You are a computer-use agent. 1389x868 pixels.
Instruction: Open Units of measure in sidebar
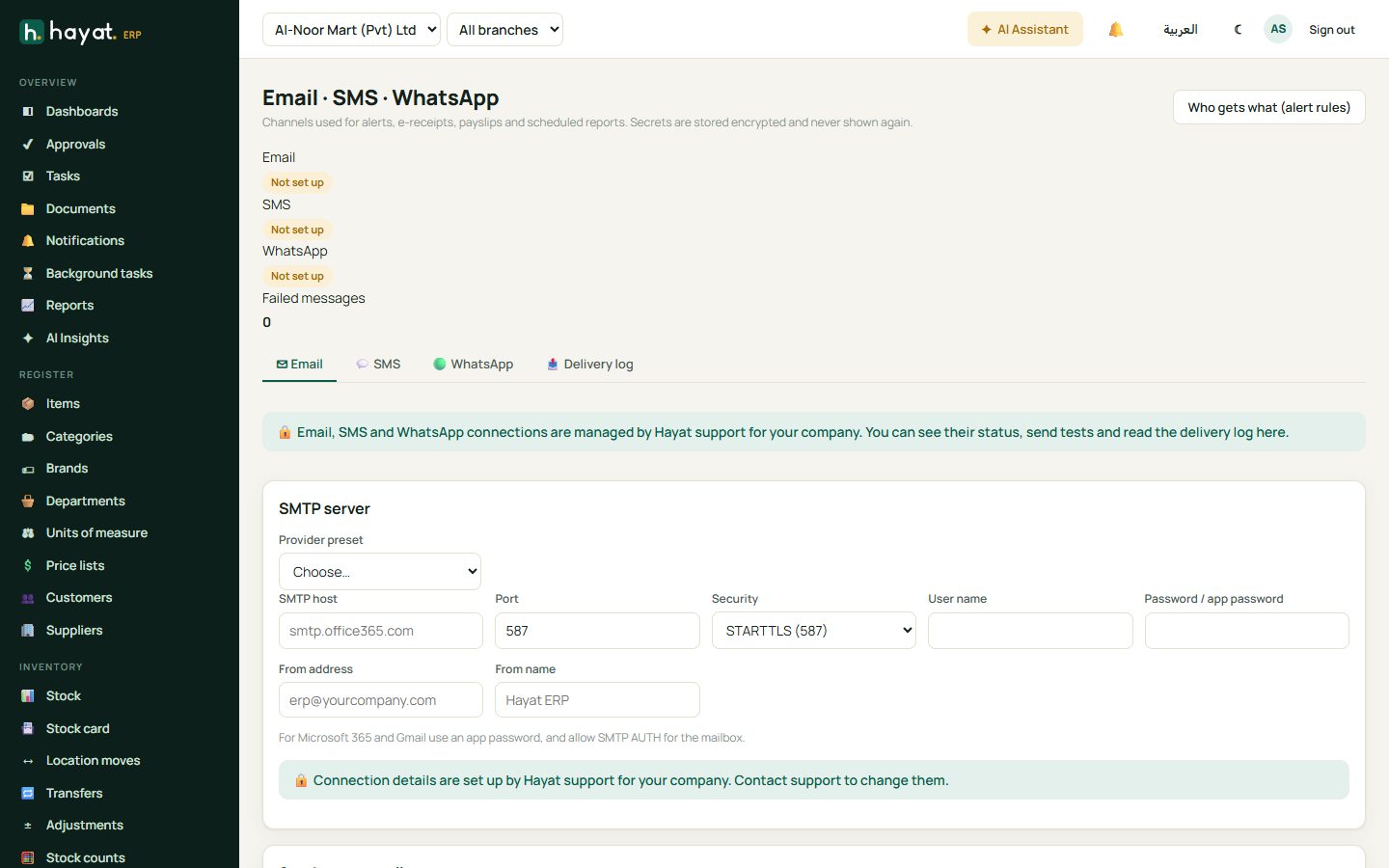[120, 533]
